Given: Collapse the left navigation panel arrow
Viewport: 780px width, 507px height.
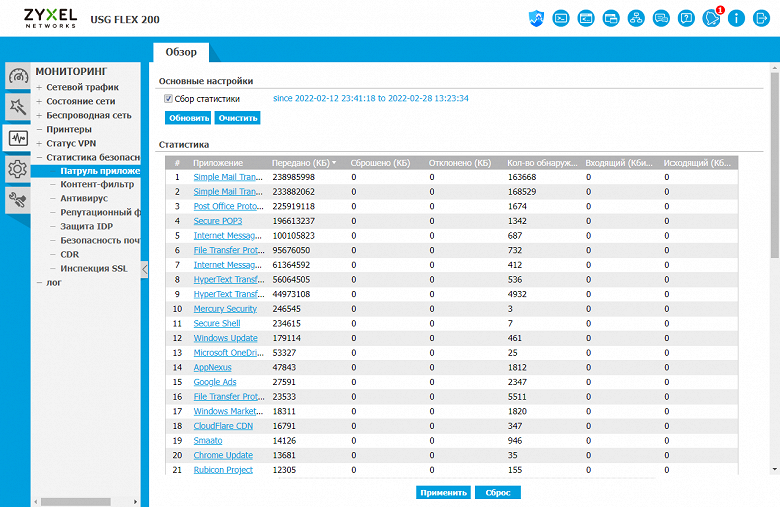Looking at the screenshot, I should tap(145, 268).
